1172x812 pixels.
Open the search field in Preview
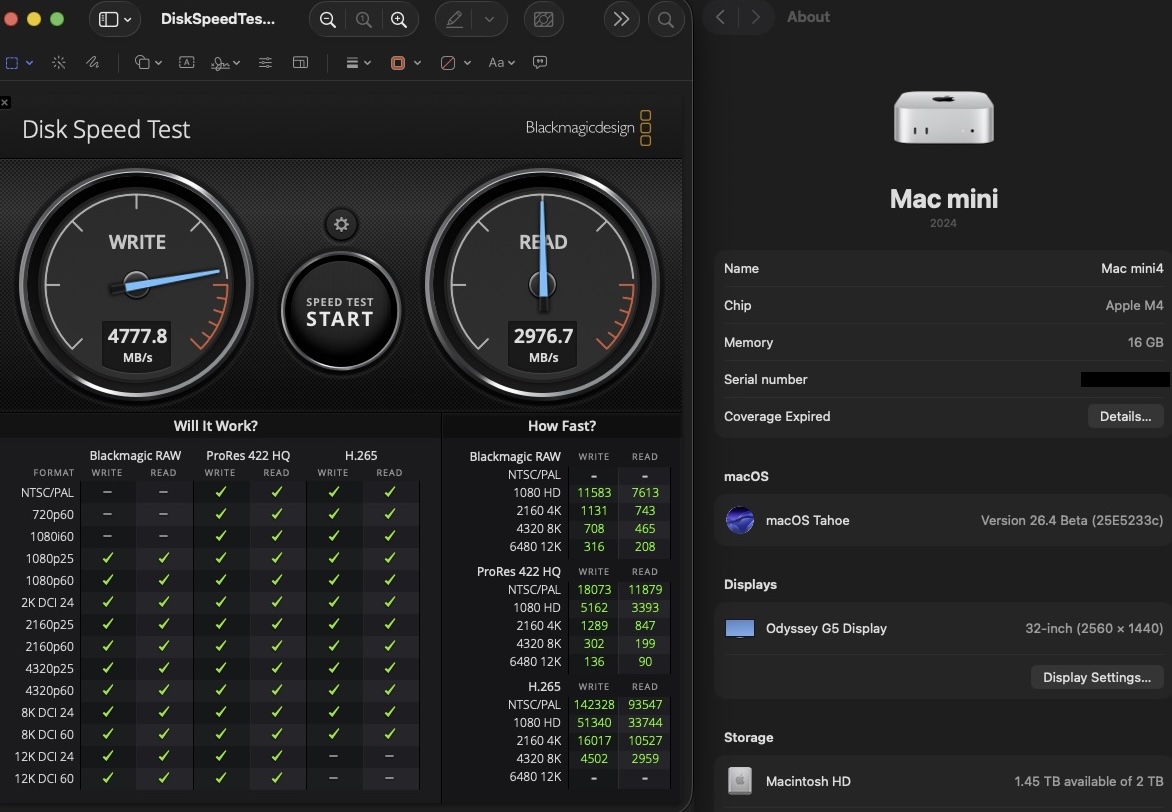665,19
